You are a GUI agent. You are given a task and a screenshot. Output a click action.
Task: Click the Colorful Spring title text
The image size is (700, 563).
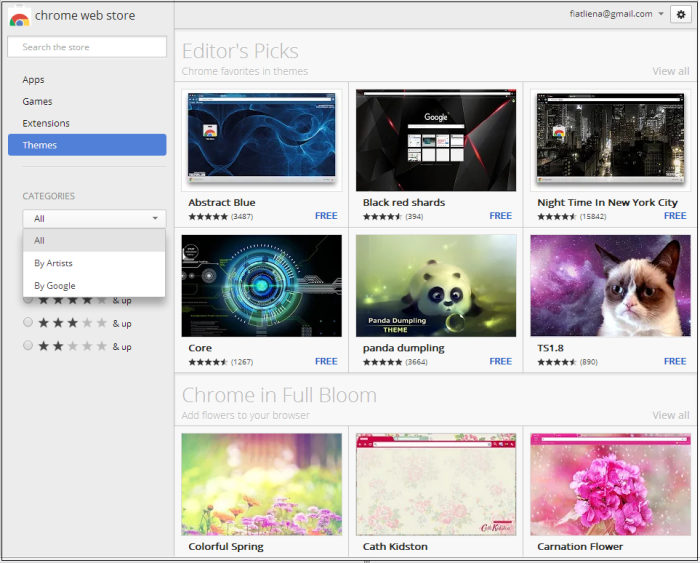[x=226, y=547]
